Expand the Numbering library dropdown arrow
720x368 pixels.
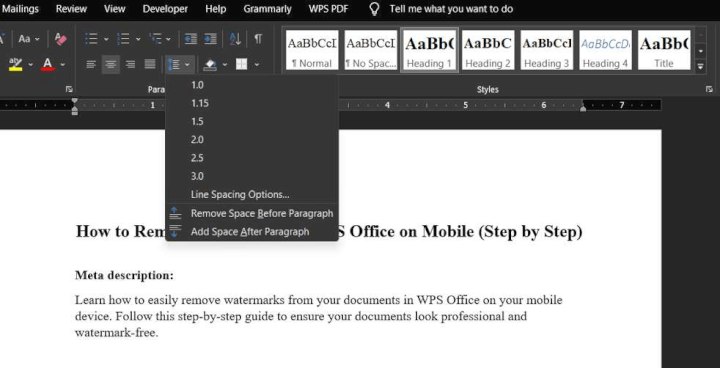click(x=138, y=40)
